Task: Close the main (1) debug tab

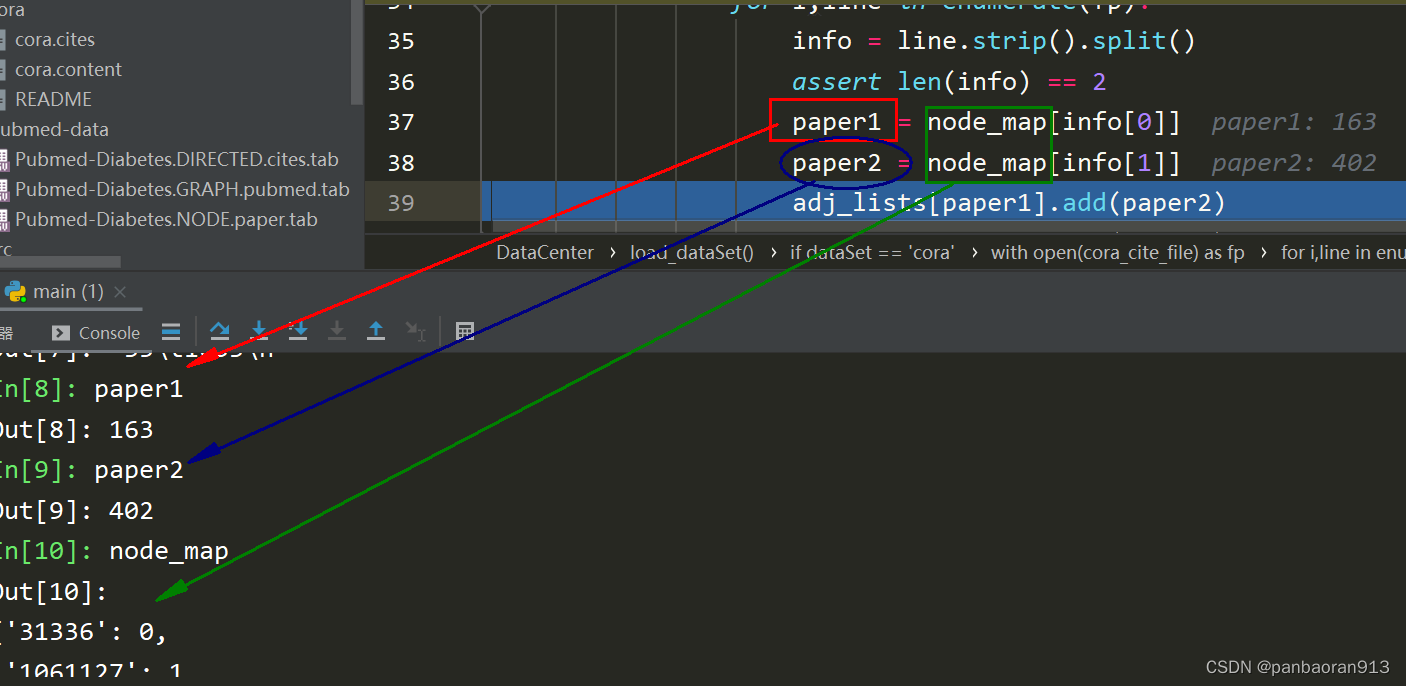Action: pos(121,292)
